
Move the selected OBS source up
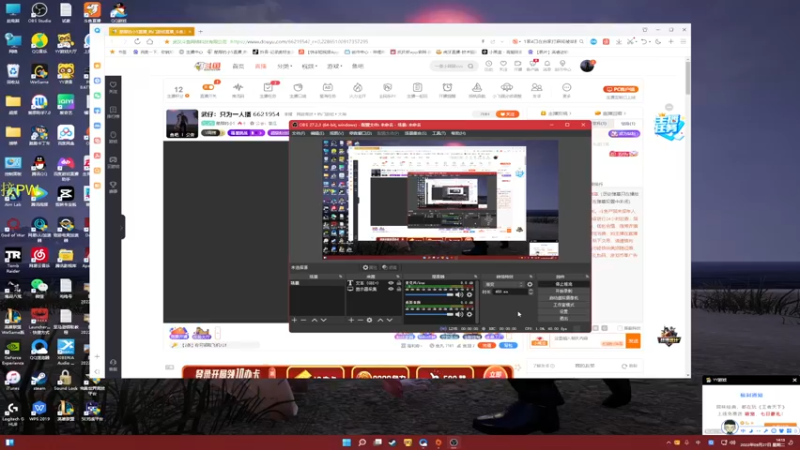(380, 320)
